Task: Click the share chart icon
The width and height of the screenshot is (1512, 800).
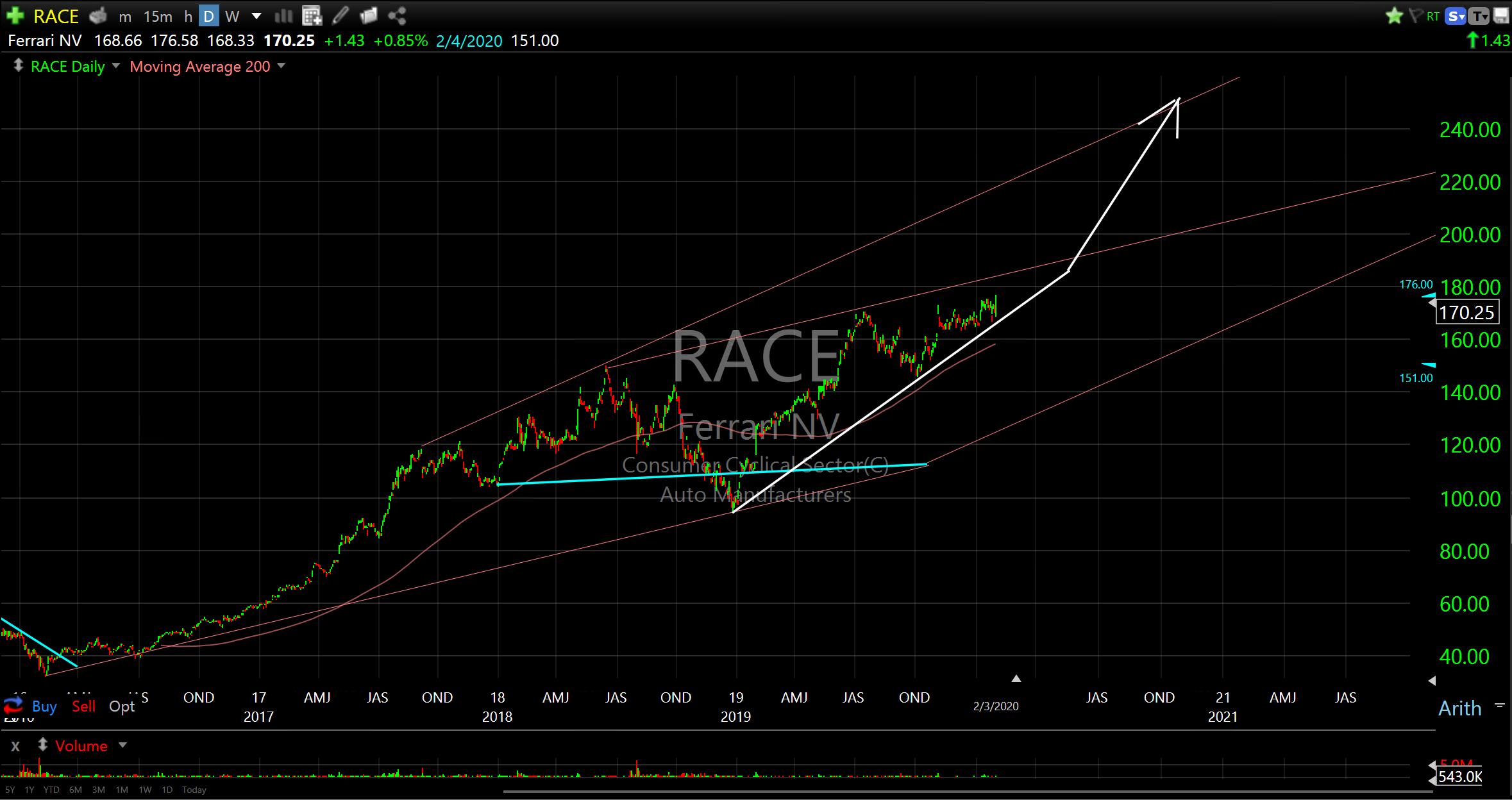Action: coord(397,15)
